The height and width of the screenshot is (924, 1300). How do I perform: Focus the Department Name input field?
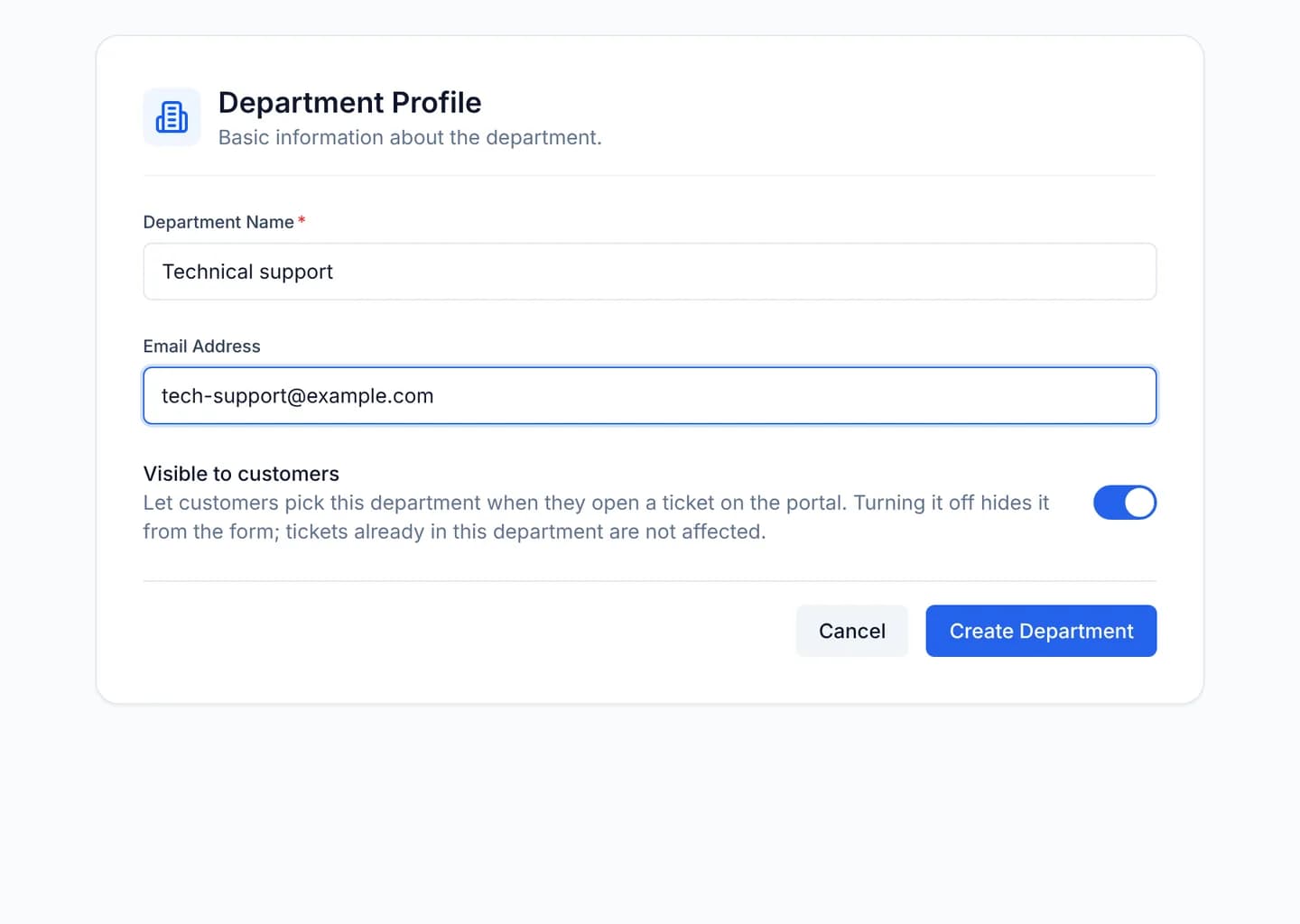coord(649,272)
